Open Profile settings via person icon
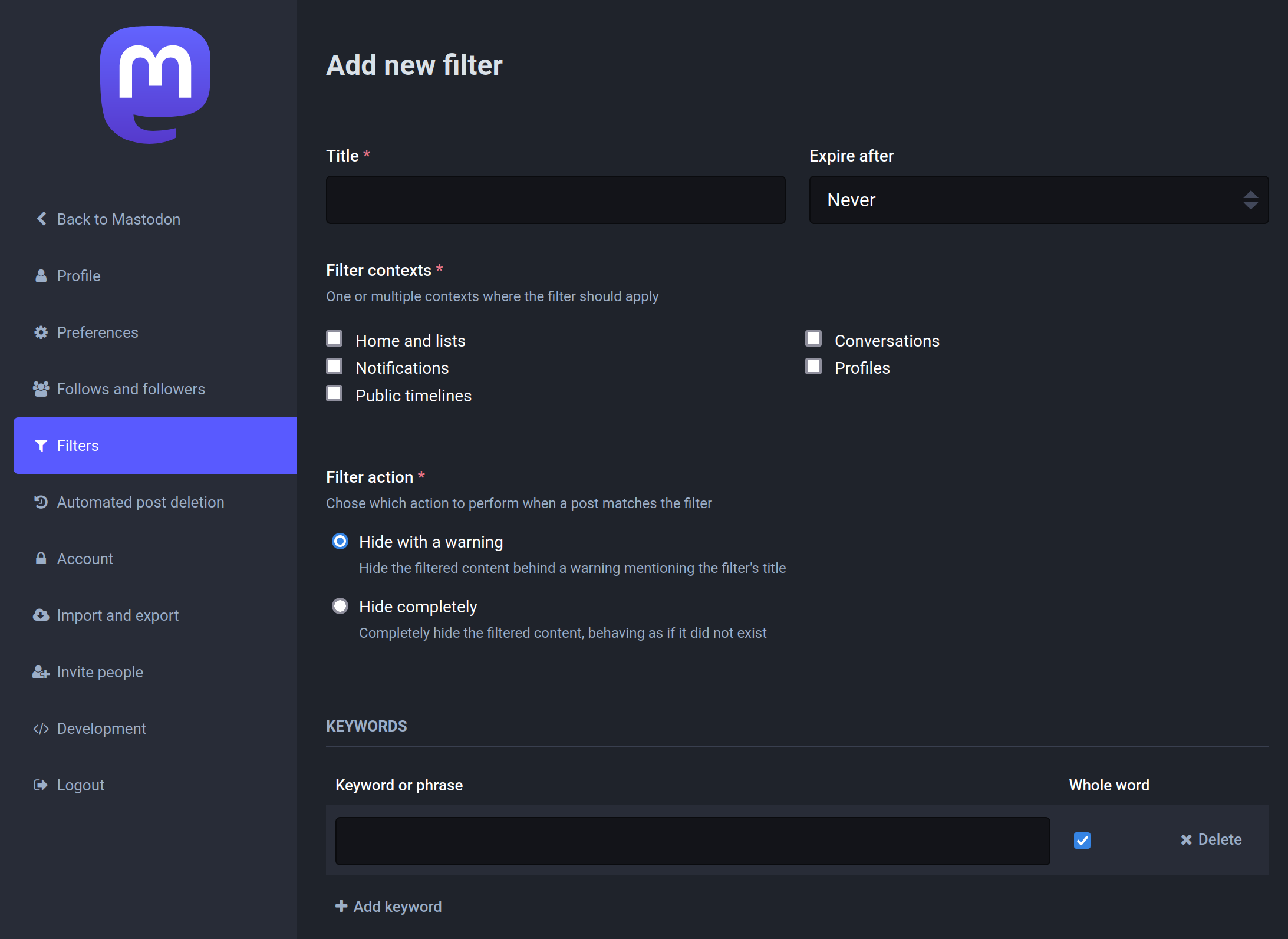 (x=41, y=275)
